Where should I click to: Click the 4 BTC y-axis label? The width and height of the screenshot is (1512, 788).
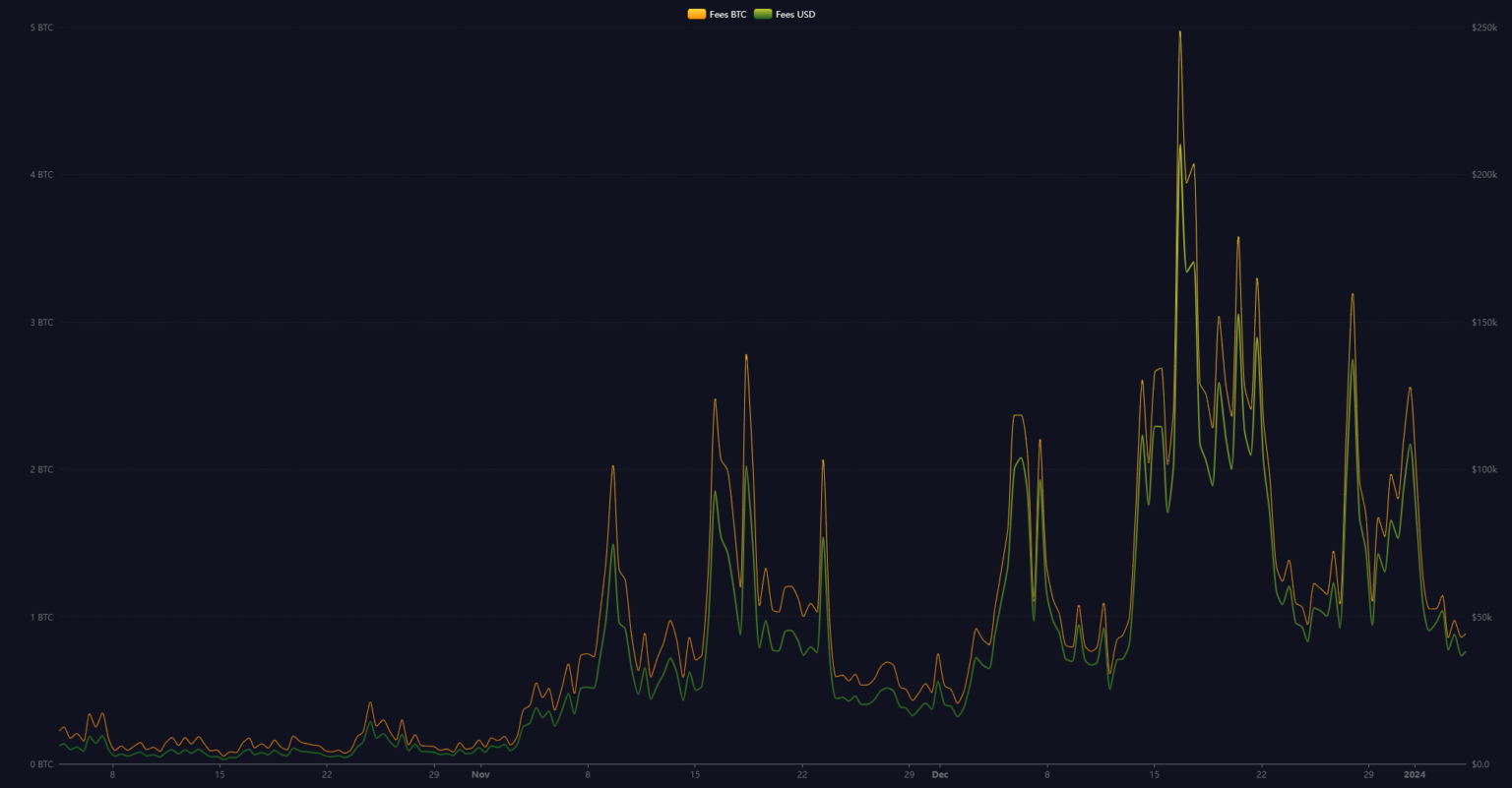coord(41,175)
